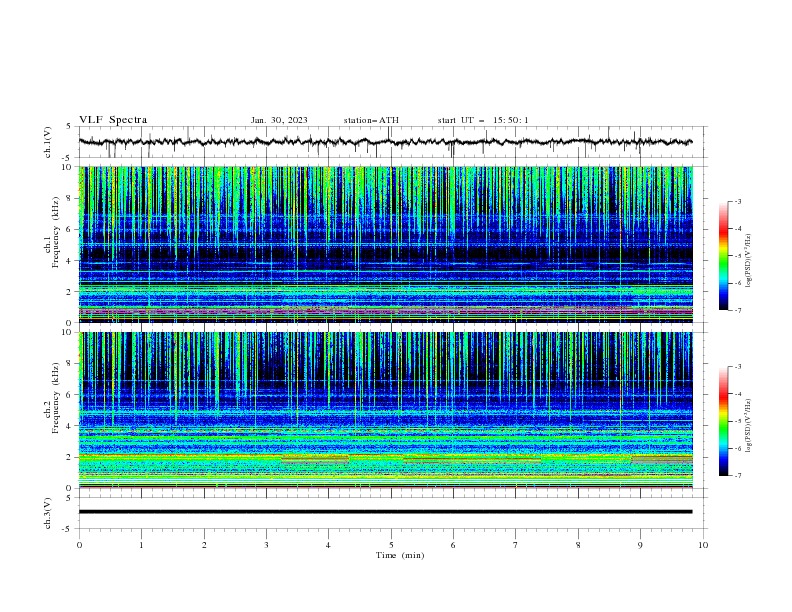Select the date text "Jan. 30, 2023"

pyautogui.click(x=279, y=120)
